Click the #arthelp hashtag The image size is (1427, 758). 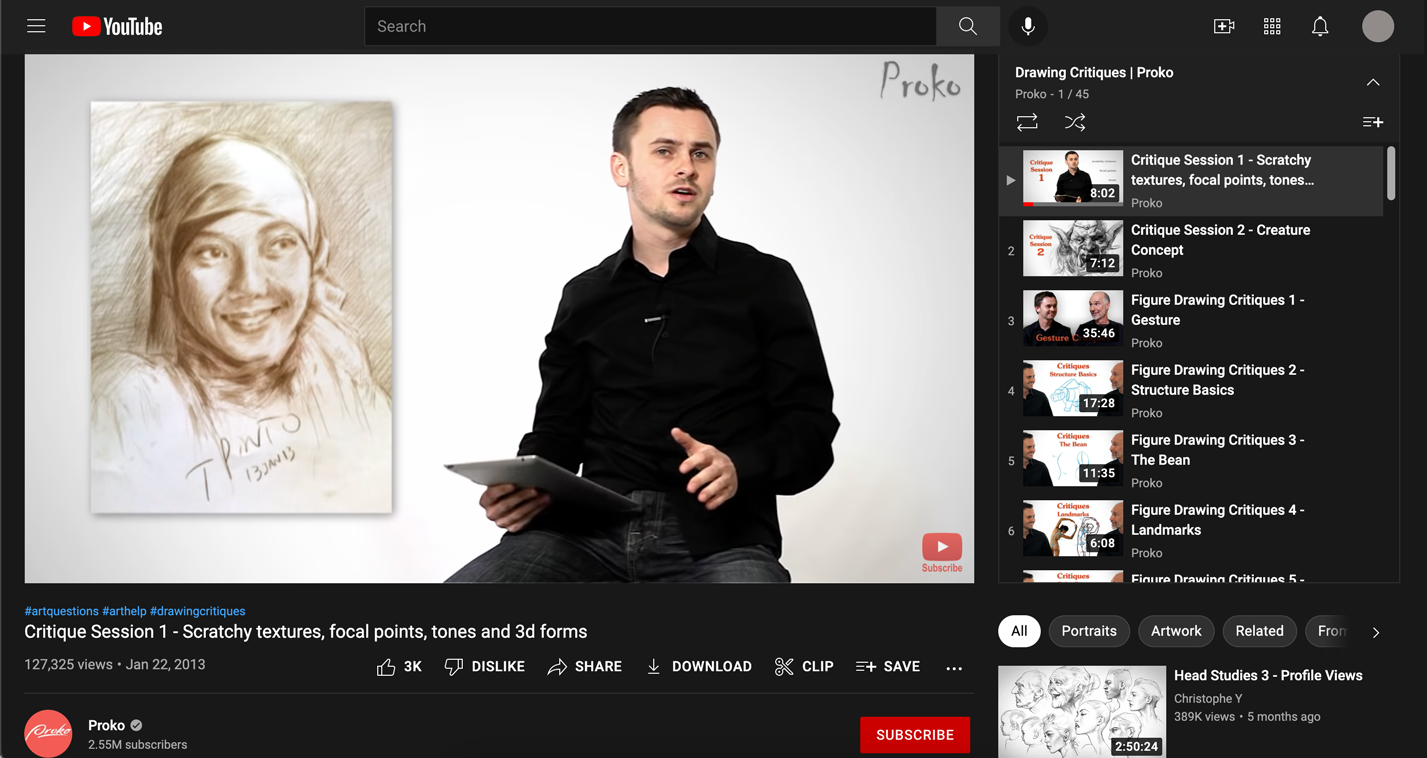[124, 611]
